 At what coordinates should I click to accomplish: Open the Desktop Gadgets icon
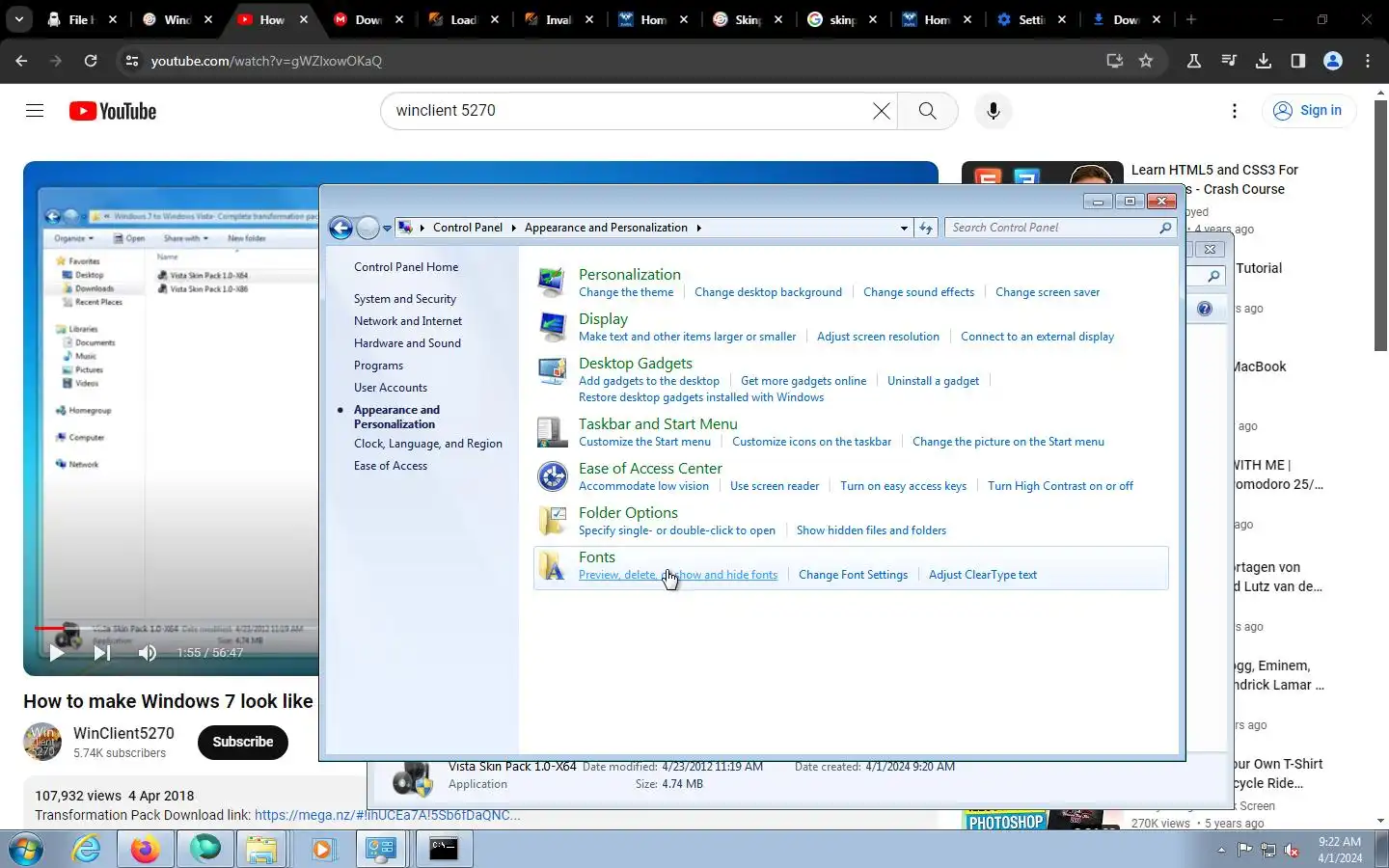(x=552, y=371)
